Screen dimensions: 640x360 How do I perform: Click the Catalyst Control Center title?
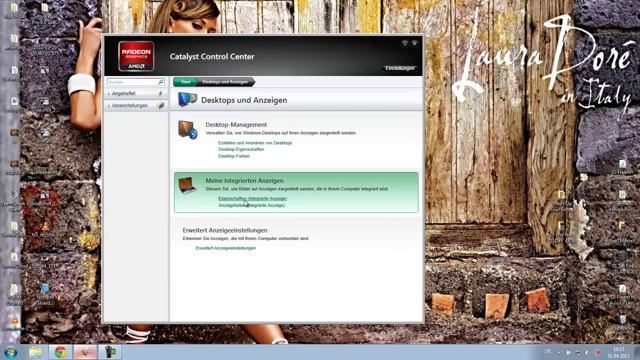click(x=212, y=57)
